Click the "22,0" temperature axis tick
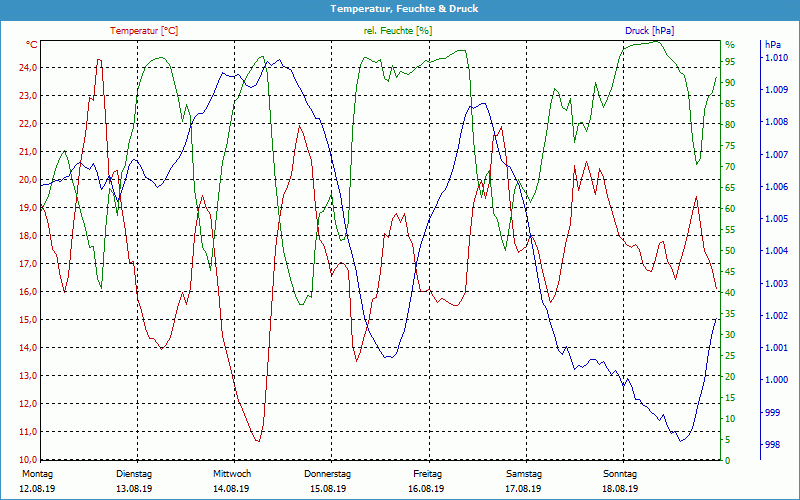The image size is (800, 500). 28,123
